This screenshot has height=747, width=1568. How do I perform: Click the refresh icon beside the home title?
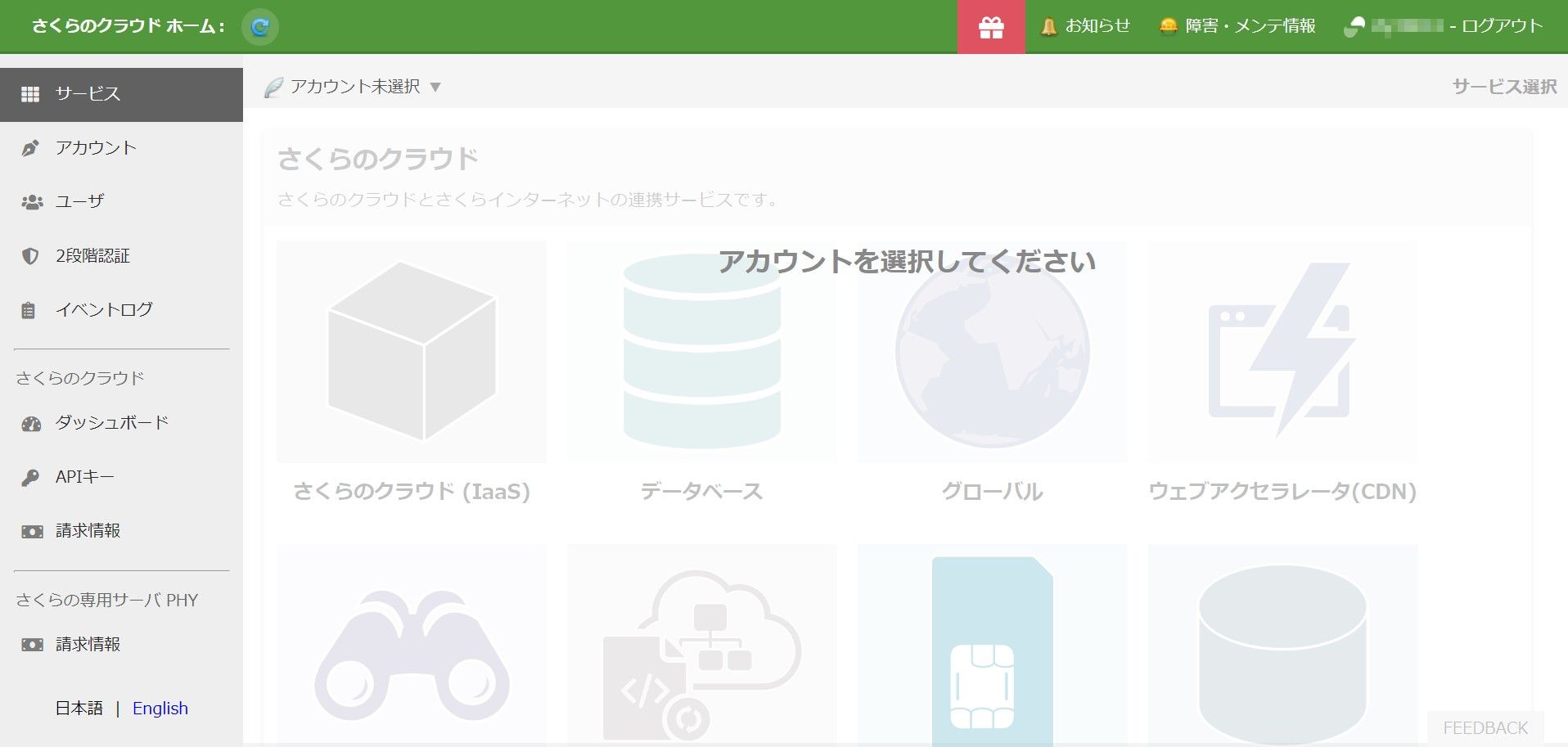(x=260, y=27)
